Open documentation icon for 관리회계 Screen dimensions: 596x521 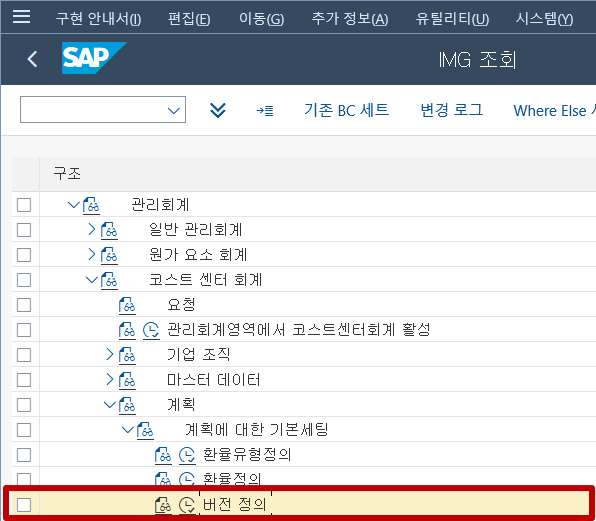click(x=91, y=205)
